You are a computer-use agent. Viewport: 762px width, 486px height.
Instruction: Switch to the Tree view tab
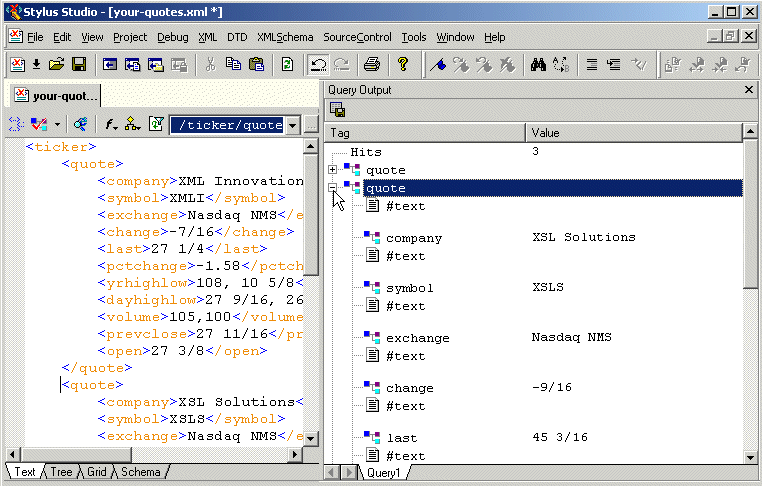click(x=62, y=472)
